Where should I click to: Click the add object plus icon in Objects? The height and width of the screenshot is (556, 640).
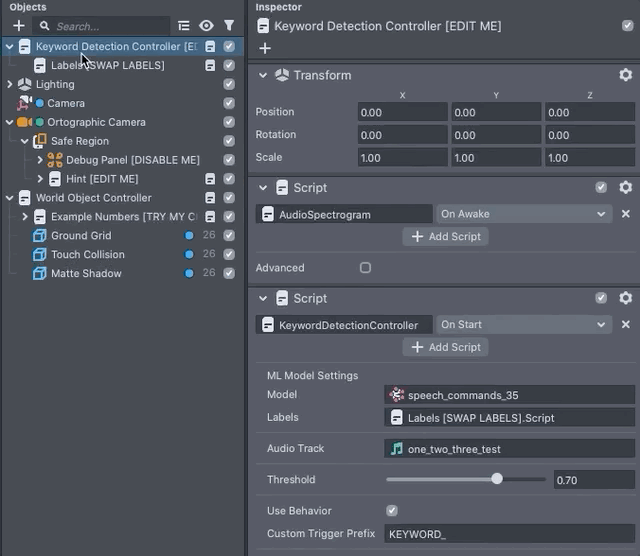click(18, 26)
